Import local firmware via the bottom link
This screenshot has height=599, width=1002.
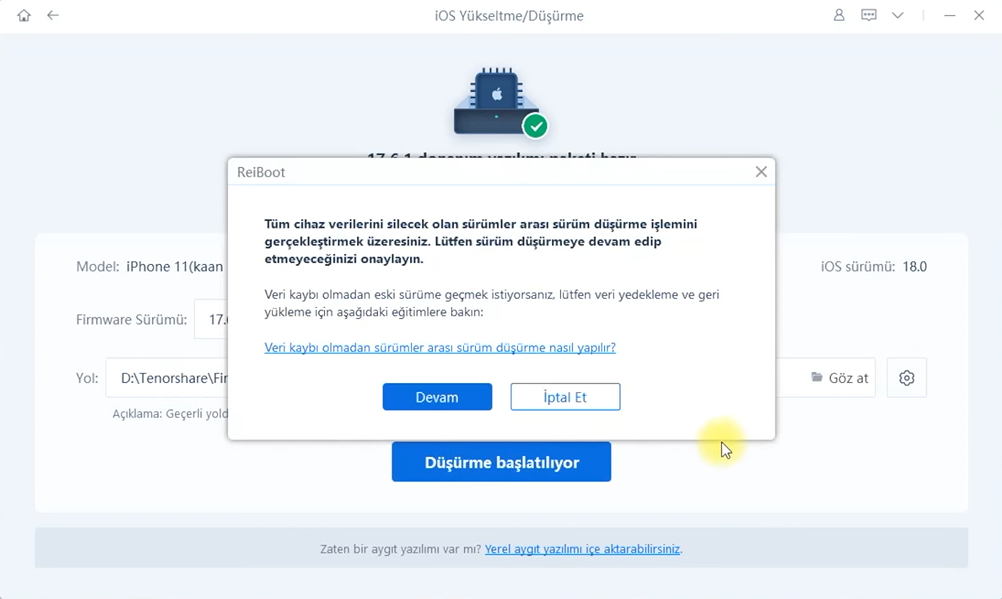pos(583,549)
